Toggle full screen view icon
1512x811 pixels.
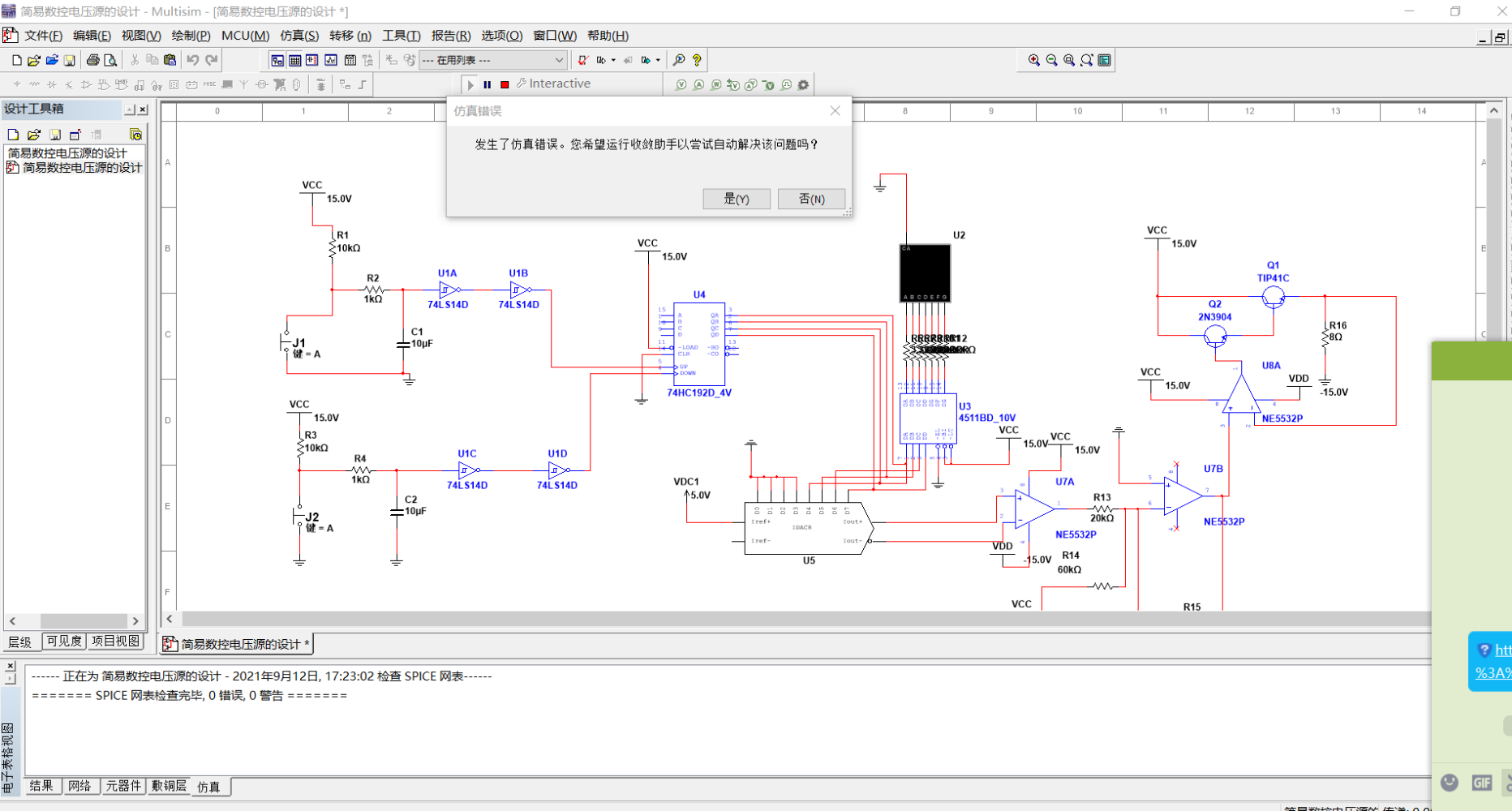coord(1105,60)
